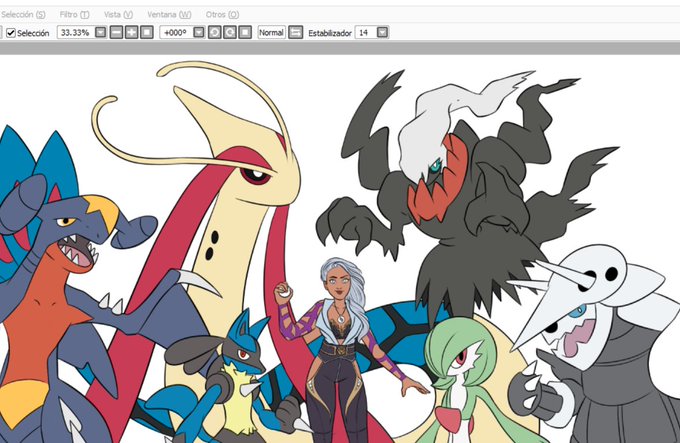Image resolution: width=680 pixels, height=443 pixels.
Task: Toggle the Selección checkbox
Action: click(x=11, y=33)
